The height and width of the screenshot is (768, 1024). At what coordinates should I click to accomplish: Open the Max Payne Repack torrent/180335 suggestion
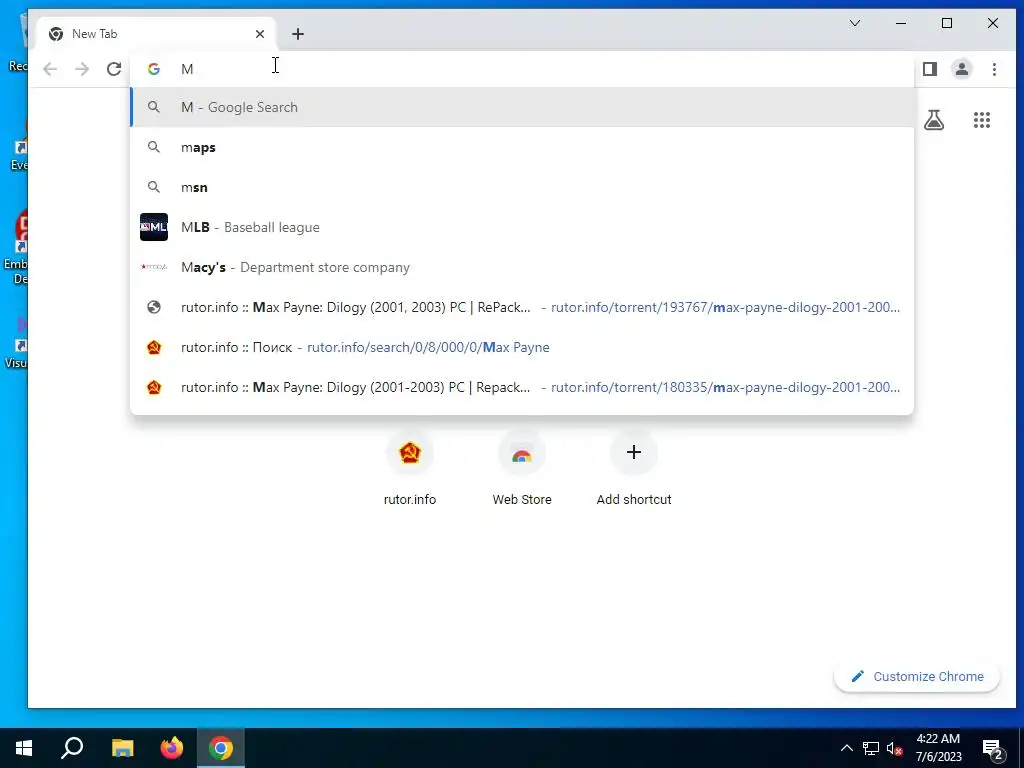click(x=522, y=387)
